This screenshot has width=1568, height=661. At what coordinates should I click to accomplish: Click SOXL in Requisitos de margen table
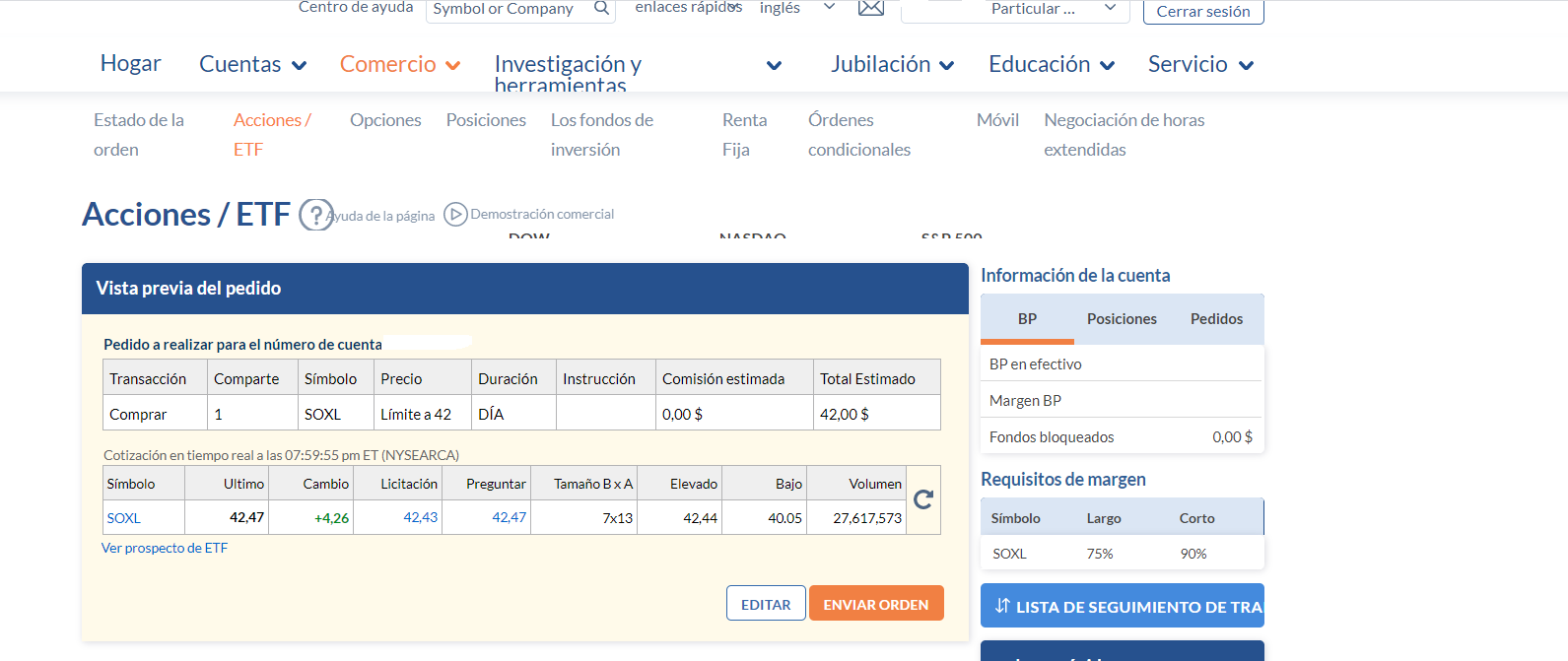click(x=1009, y=554)
